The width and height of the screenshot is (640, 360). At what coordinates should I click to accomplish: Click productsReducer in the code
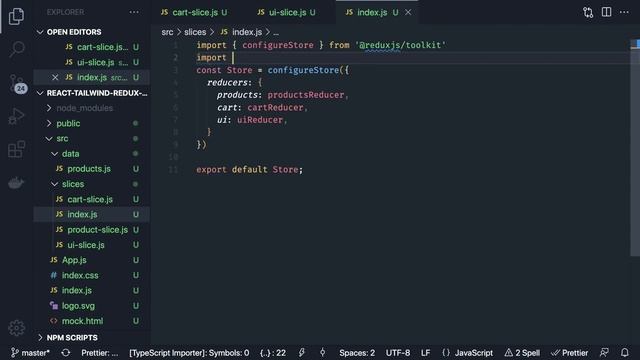click(x=306, y=95)
